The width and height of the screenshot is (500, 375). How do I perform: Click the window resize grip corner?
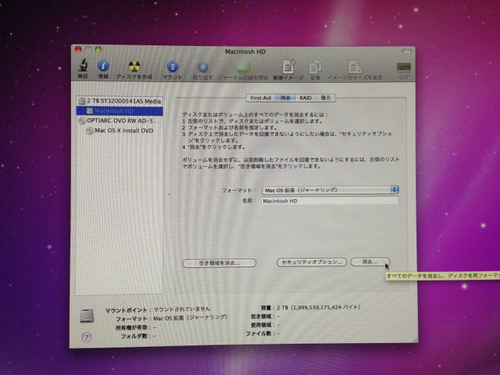tap(415, 339)
